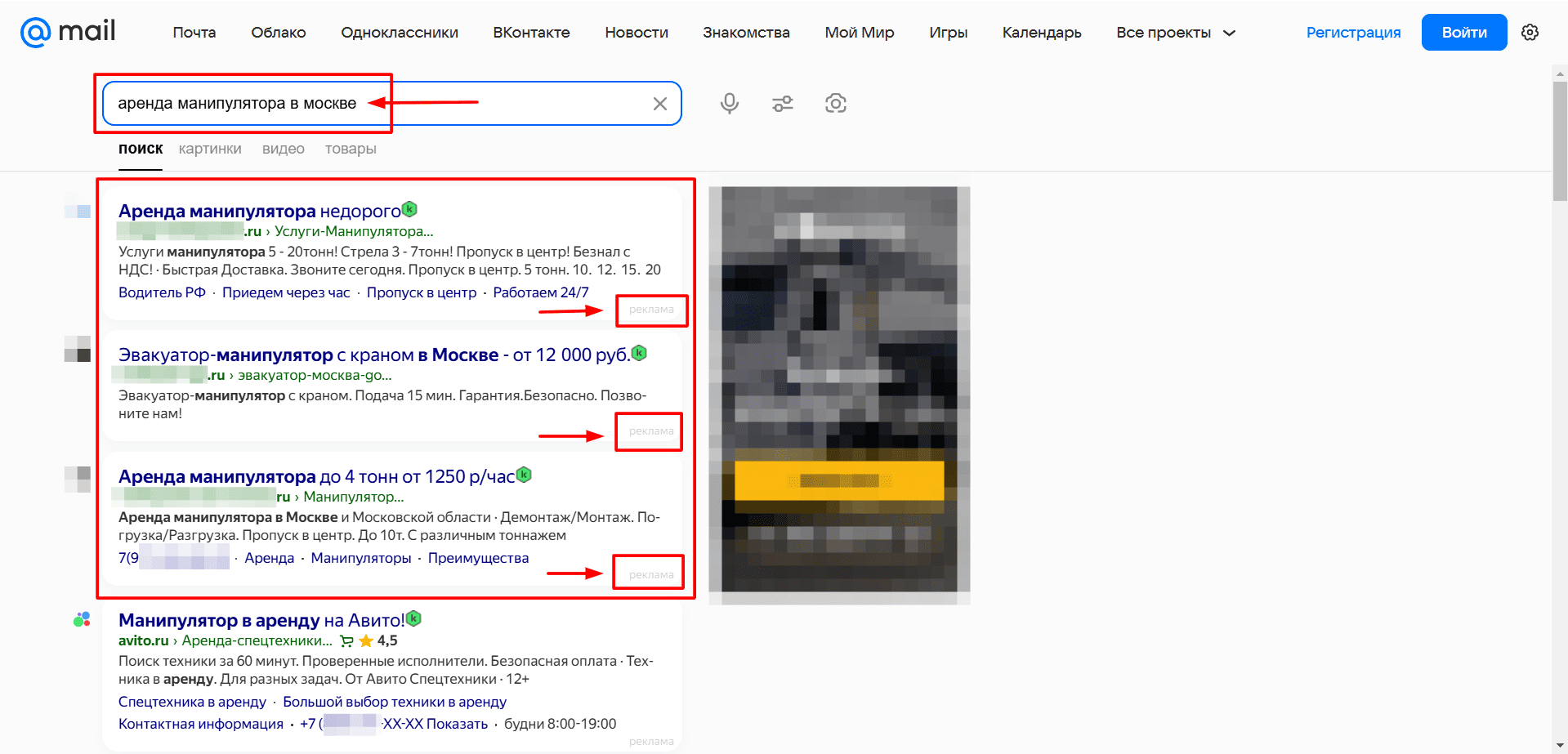Click 'Контактная информация' link
The width and height of the screenshot is (1568, 754).
[201, 724]
